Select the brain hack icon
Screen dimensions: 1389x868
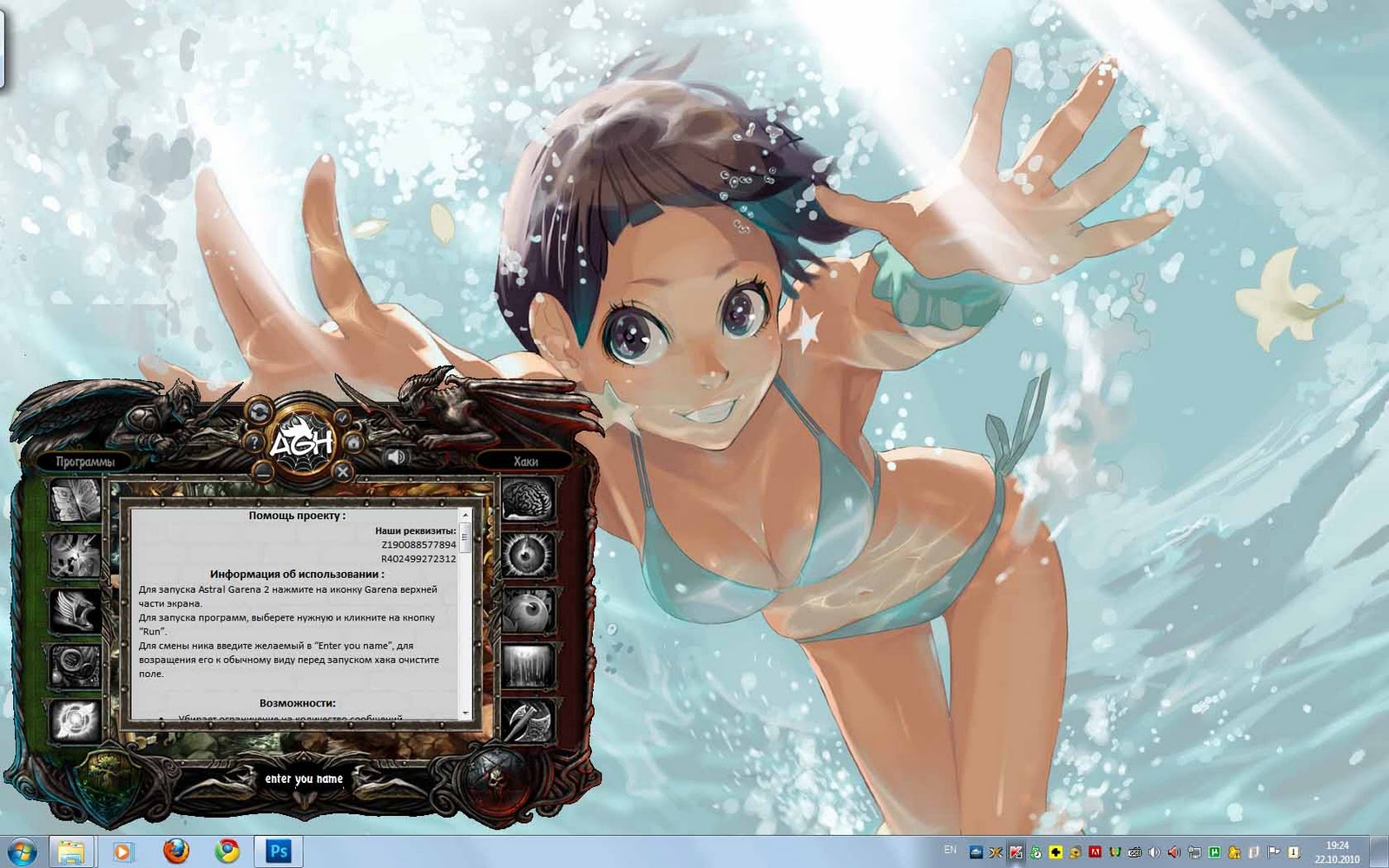coord(528,500)
